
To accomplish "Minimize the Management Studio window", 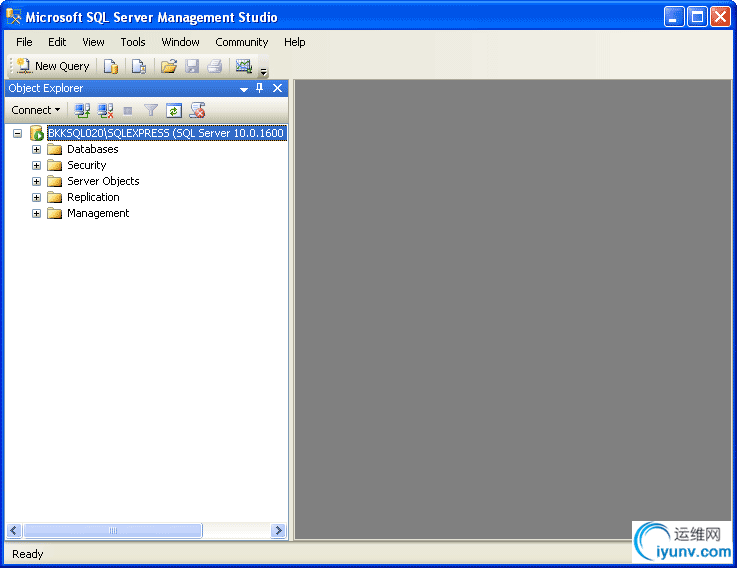I will (674, 17).
